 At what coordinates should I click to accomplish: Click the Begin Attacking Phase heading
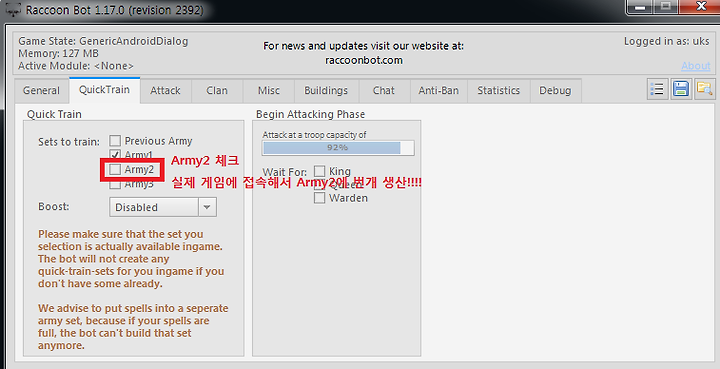pyautogui.click(x=310, y=114)
